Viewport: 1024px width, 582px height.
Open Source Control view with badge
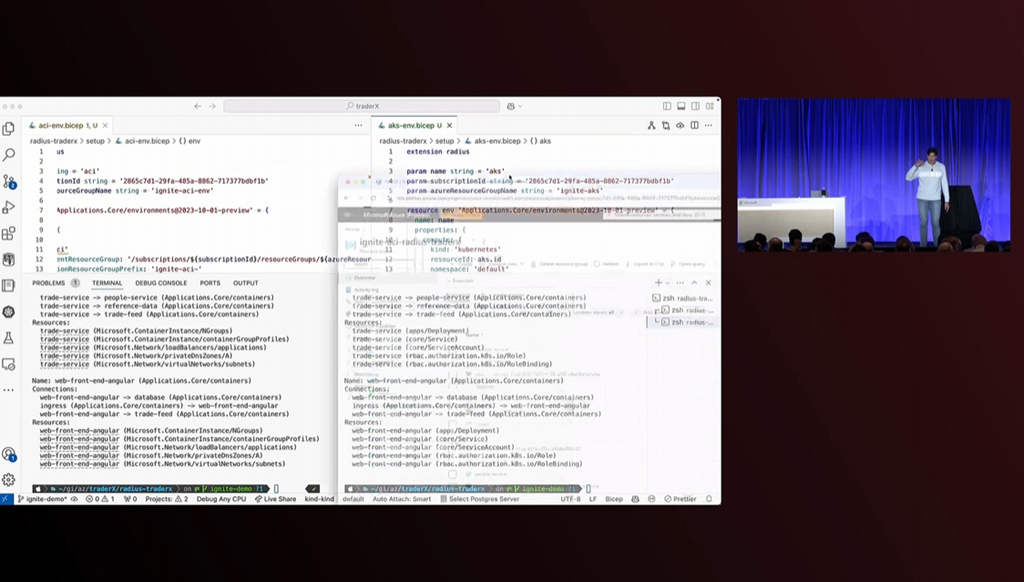coord(9,181)
